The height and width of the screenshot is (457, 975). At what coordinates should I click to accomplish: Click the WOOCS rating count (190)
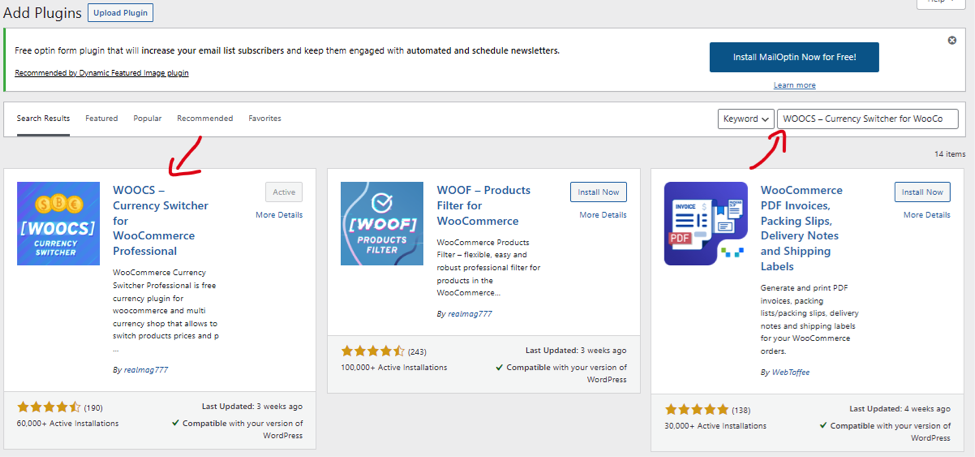[93, 409]
